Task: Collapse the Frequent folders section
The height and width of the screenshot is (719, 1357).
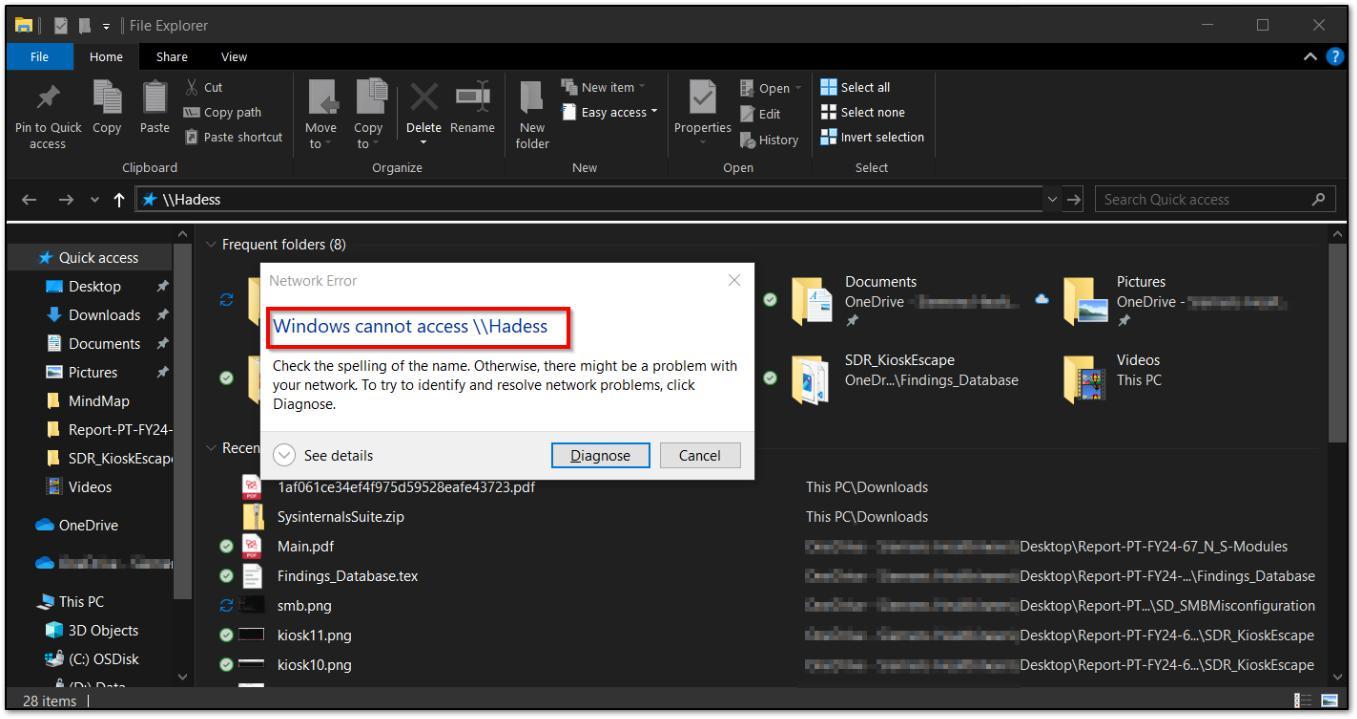Action: [209, 247]
